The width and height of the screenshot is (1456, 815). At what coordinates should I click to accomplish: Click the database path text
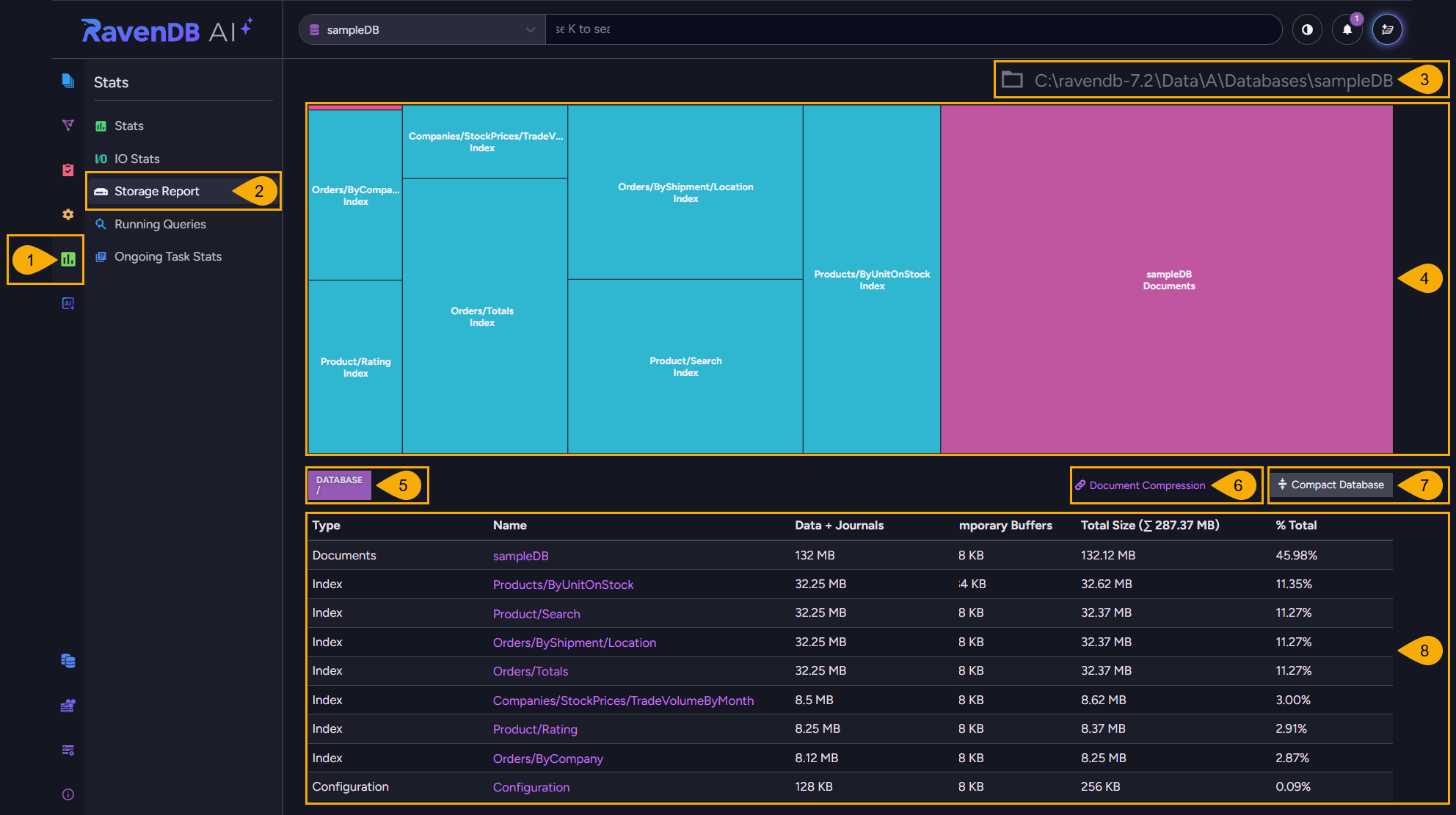[1214, 80]
